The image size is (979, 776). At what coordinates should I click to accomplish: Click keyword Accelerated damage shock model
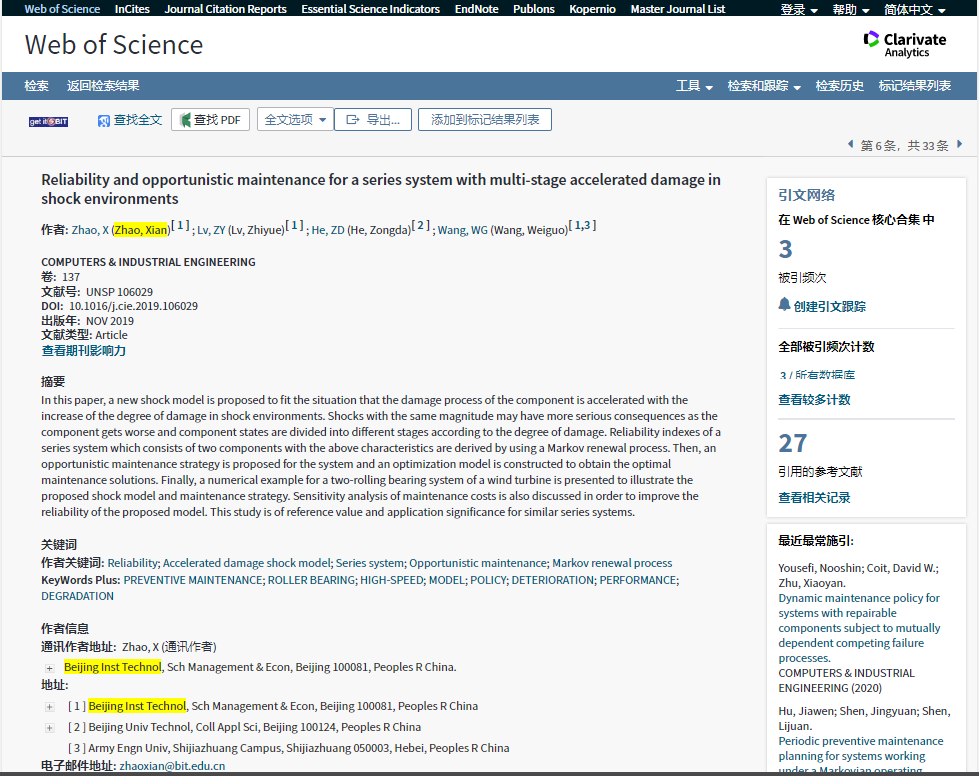(x=247, y=563)
